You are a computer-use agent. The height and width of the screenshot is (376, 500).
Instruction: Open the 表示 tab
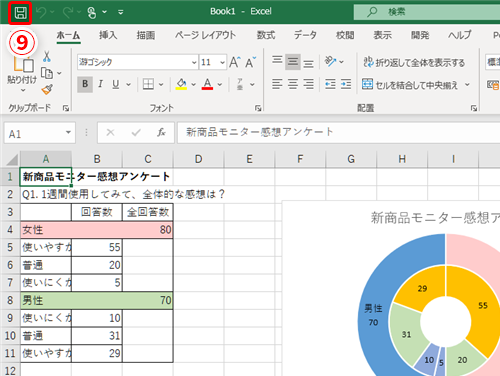[382, 35]
